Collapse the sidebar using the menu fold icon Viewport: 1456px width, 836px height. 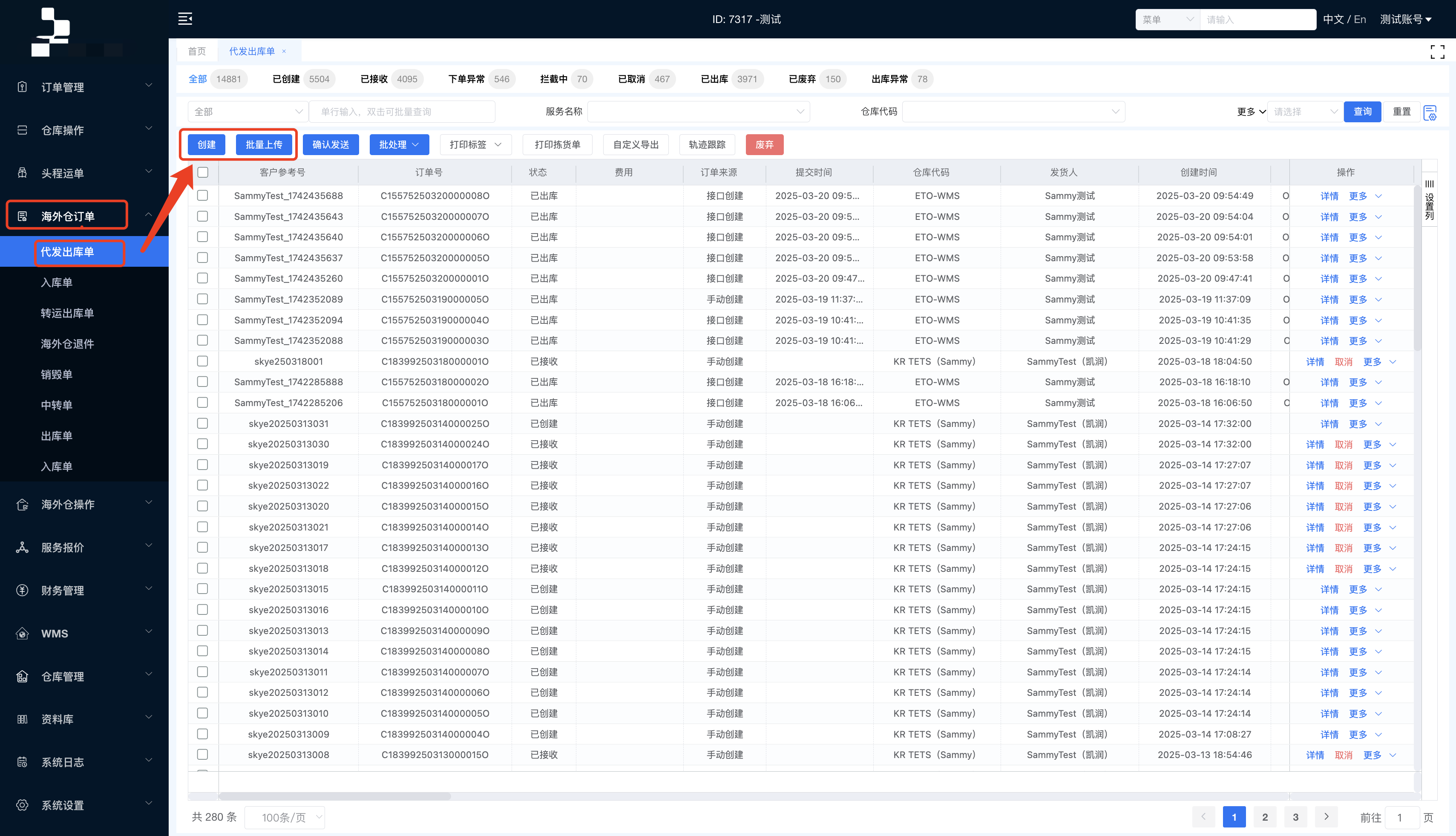coord(185,19)
